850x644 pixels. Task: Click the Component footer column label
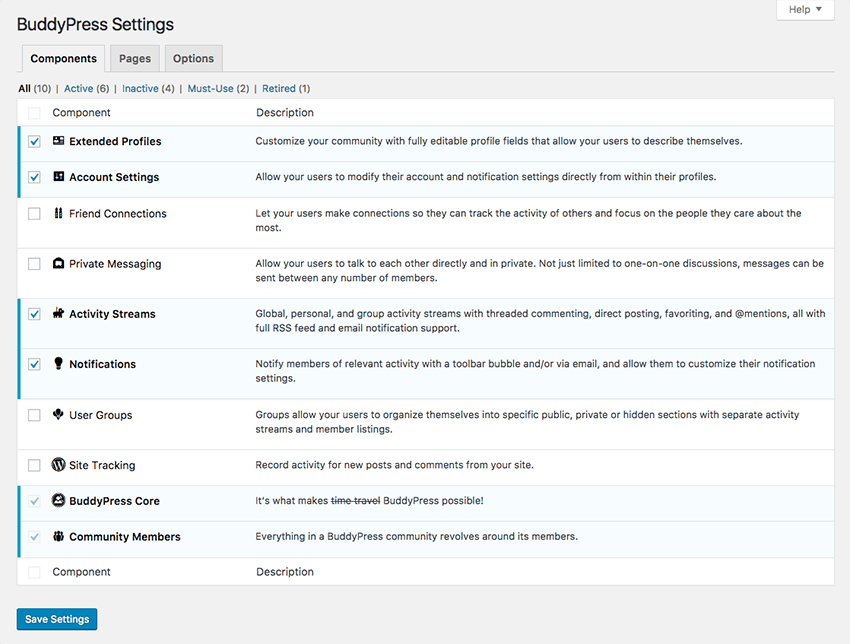click(x=81, y=572)
